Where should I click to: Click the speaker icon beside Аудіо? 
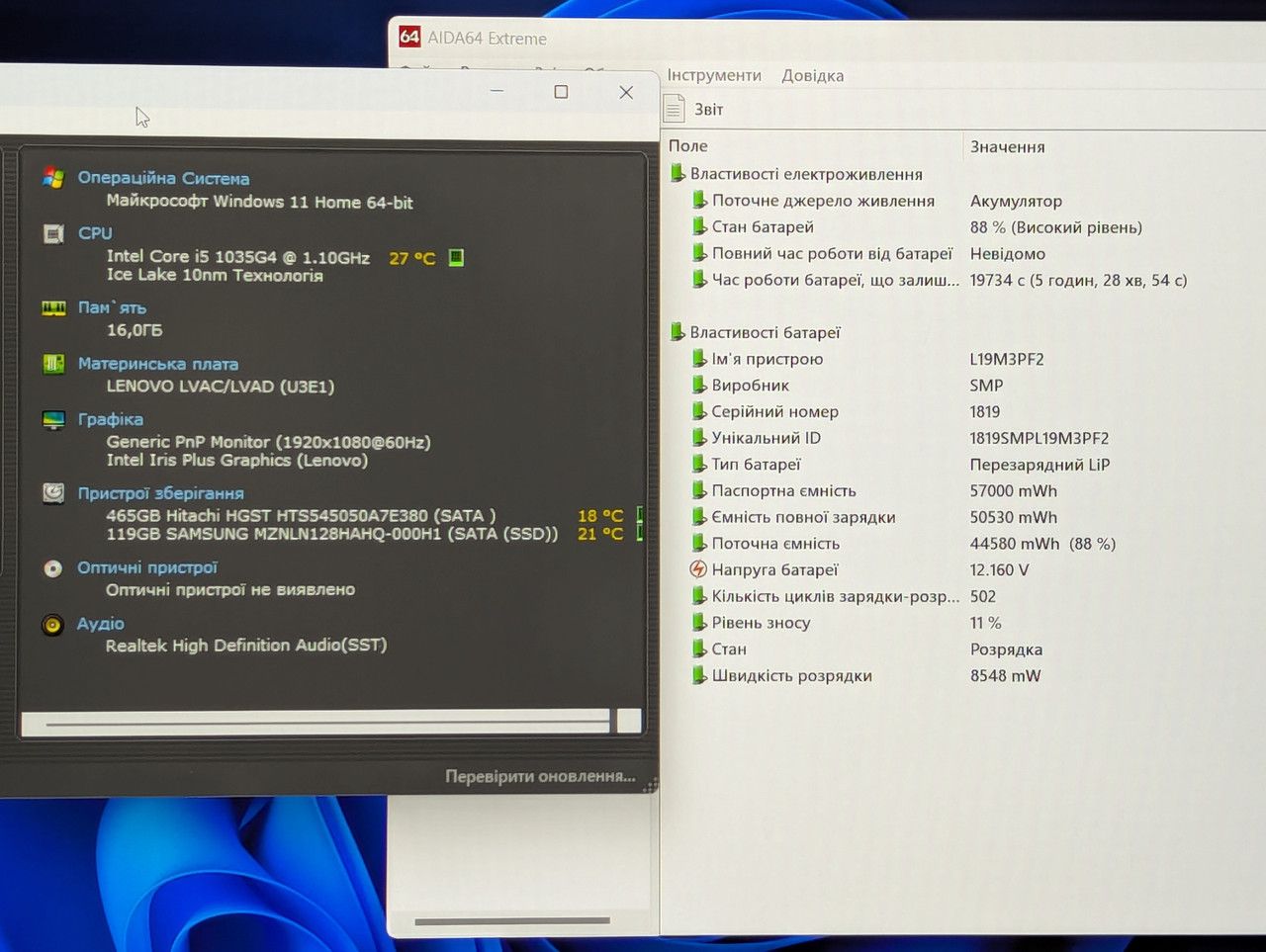click(x=53, y=625)
